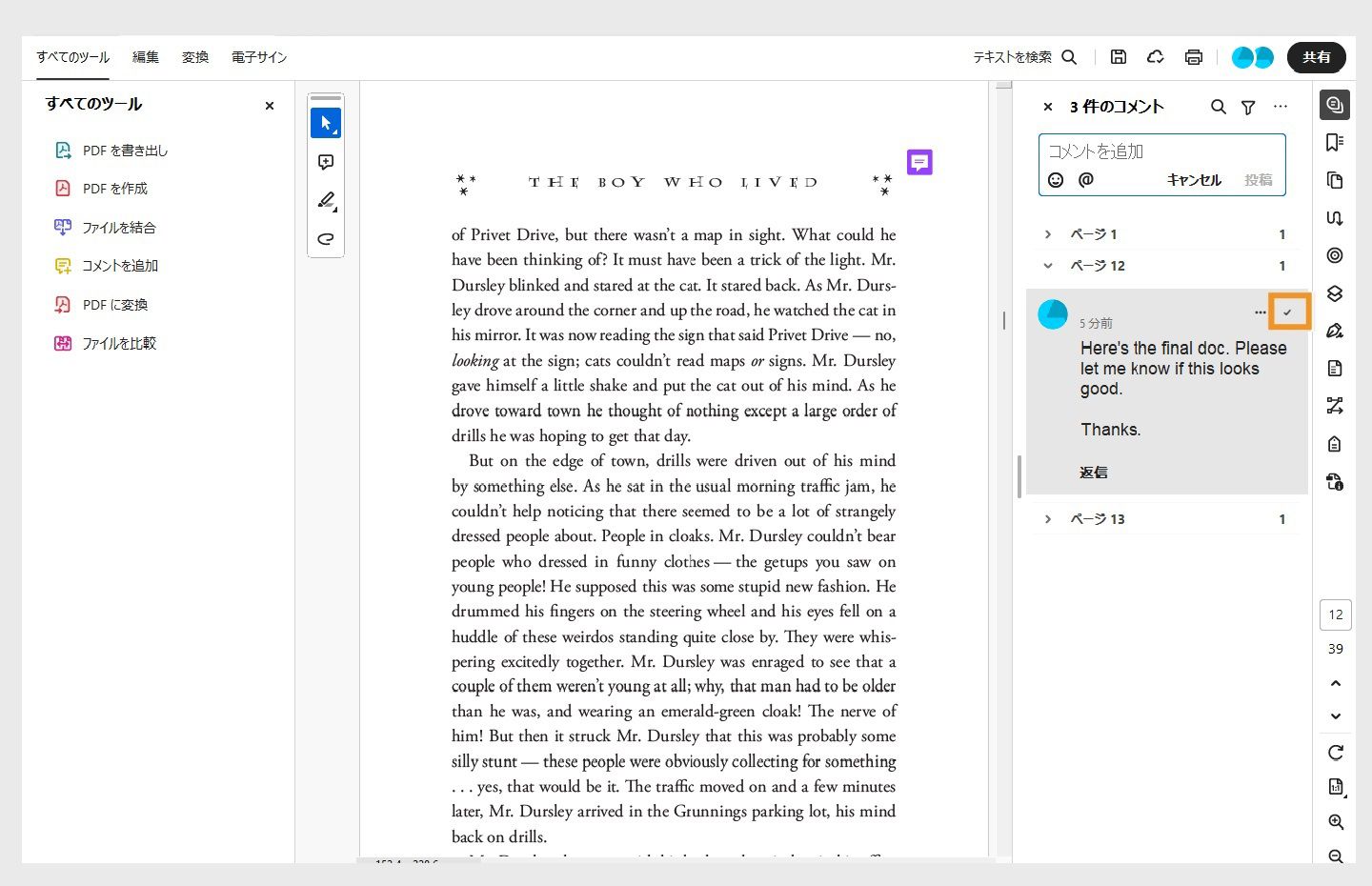Expand the ページ 13 comment group

coord(1048,519)
